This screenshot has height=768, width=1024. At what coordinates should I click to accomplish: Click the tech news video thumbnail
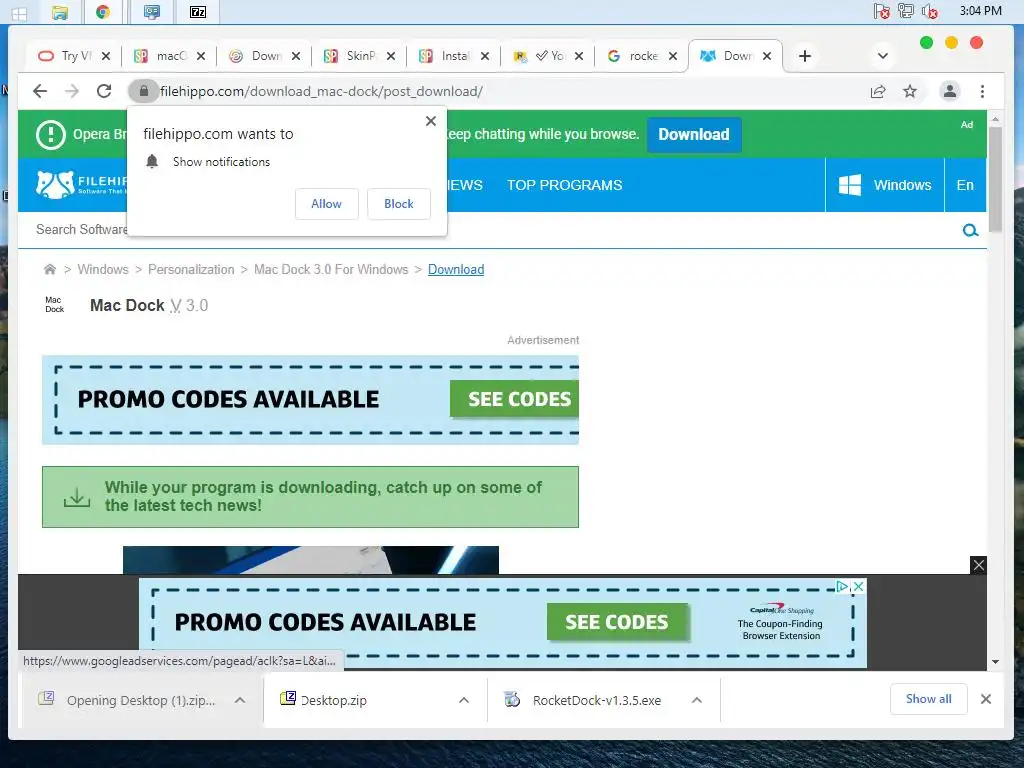(x=311, y=560)
